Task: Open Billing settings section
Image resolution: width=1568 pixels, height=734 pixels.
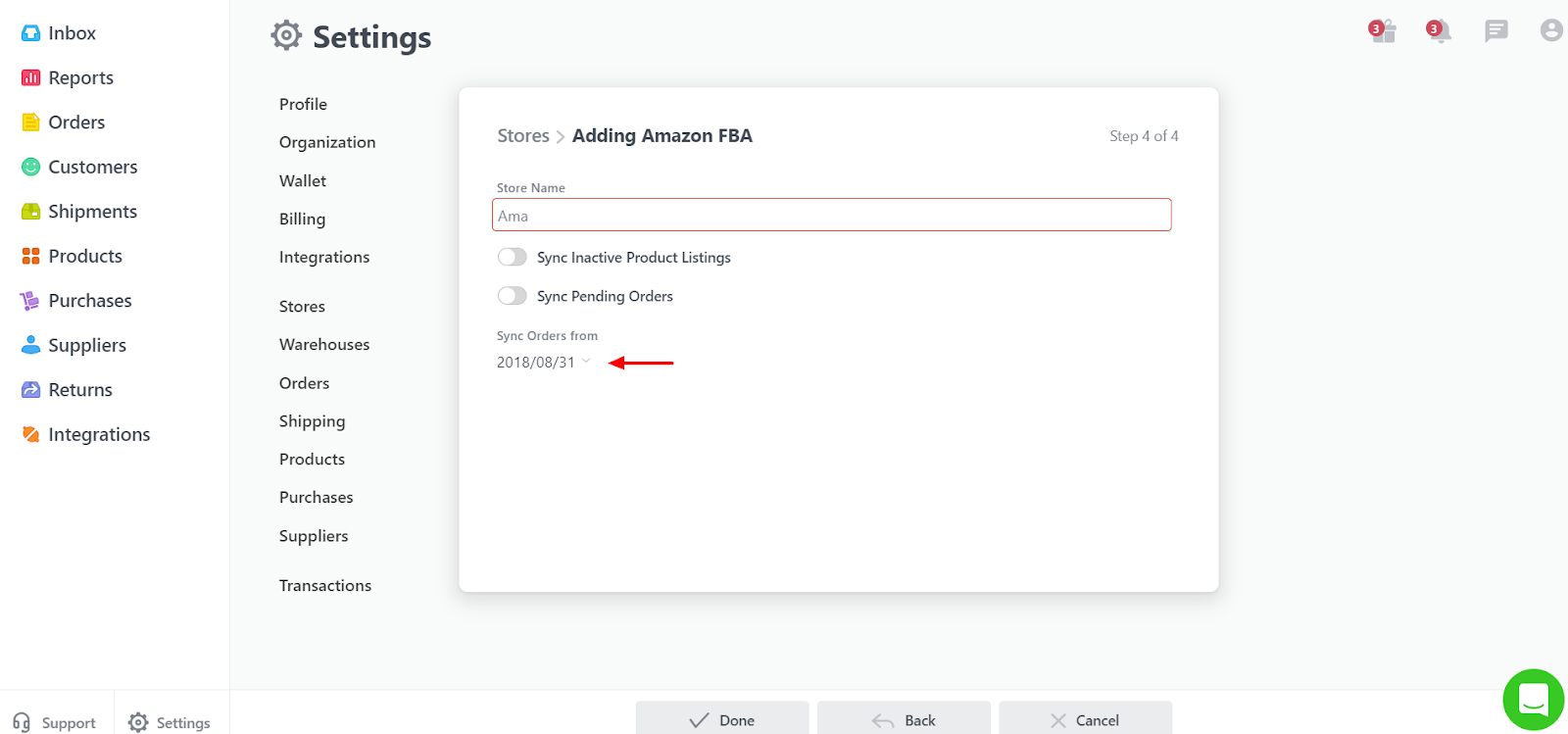Action: tap(302, 220)
